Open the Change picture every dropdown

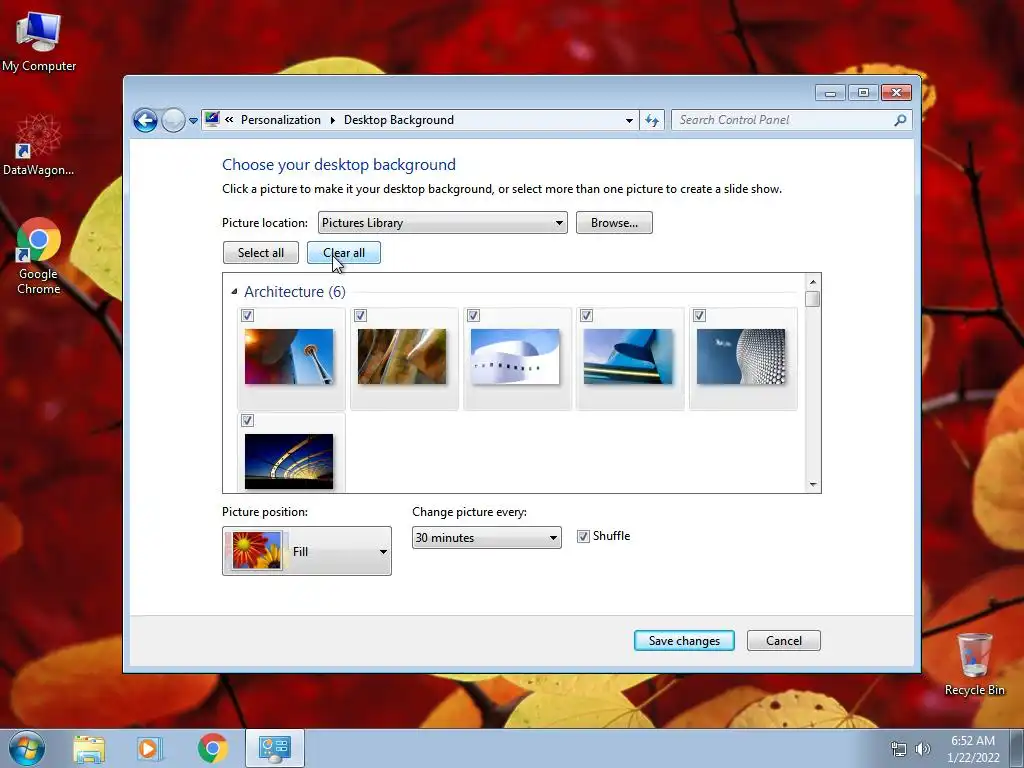click(x=487, y=537)
